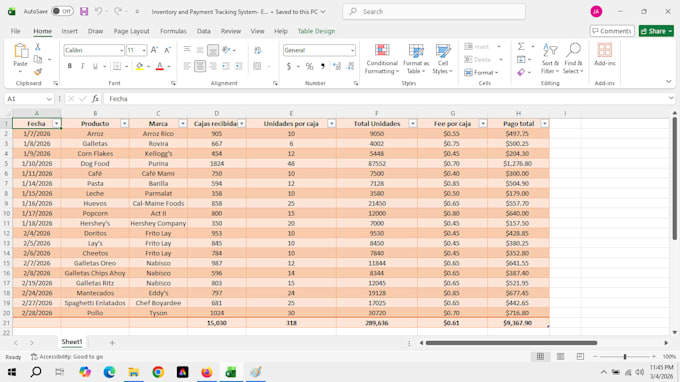The width and height of the screenshot is (680, 382).
Task: Open the font size dropdown
Action: pyautogui.click(x=144, y=51)
